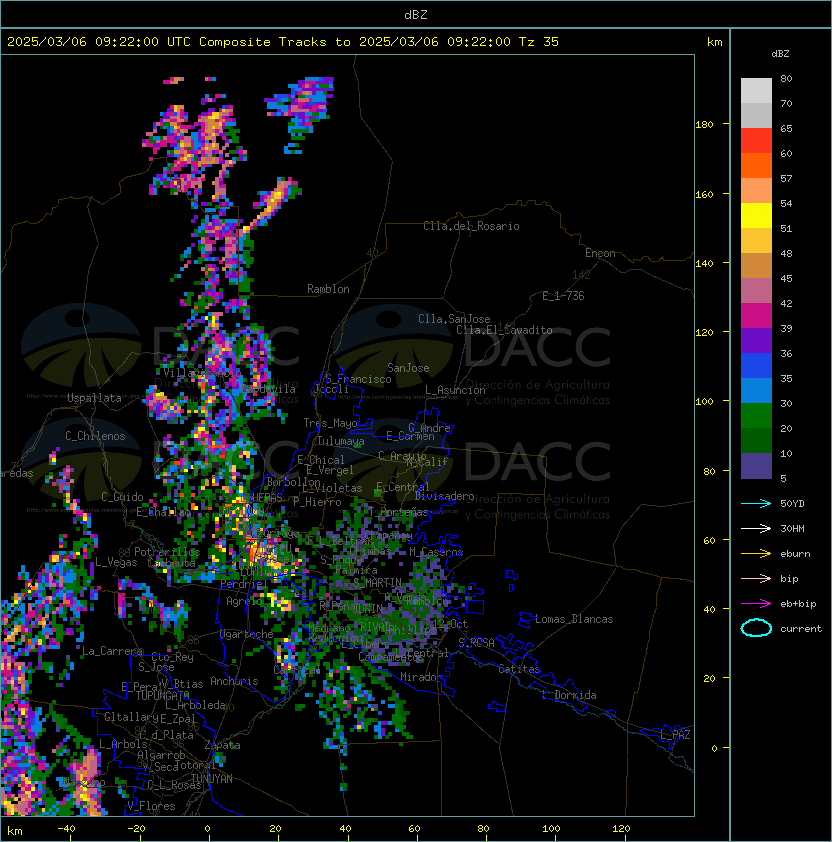
Task: Click the 'Encon' map label
Action: pos(600,253)
